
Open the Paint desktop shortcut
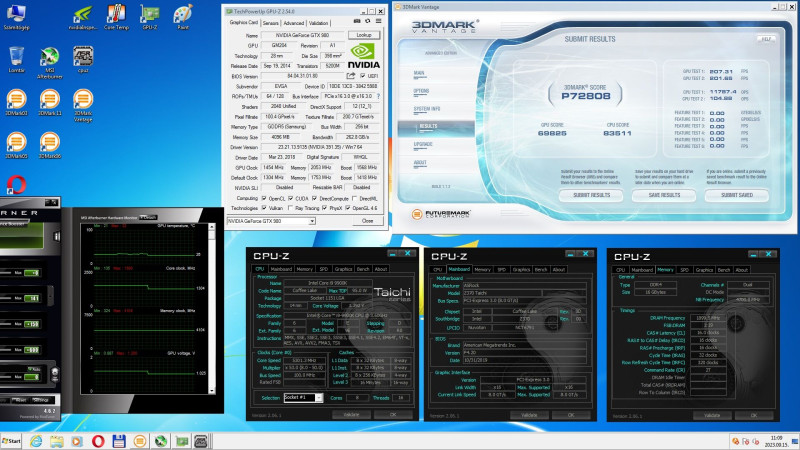(x=183, y=17)
